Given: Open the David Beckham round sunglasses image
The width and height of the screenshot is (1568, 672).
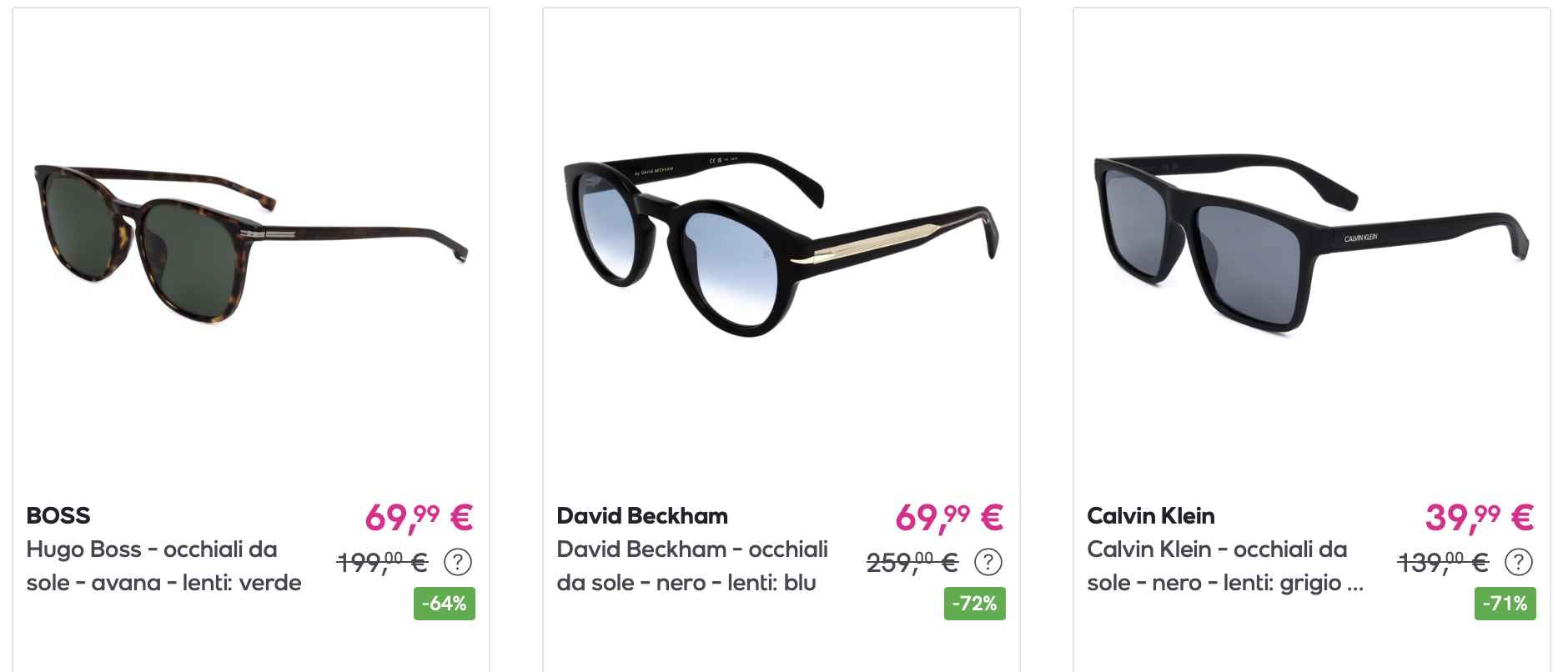Looking at the screenshot, I should 781,244.
